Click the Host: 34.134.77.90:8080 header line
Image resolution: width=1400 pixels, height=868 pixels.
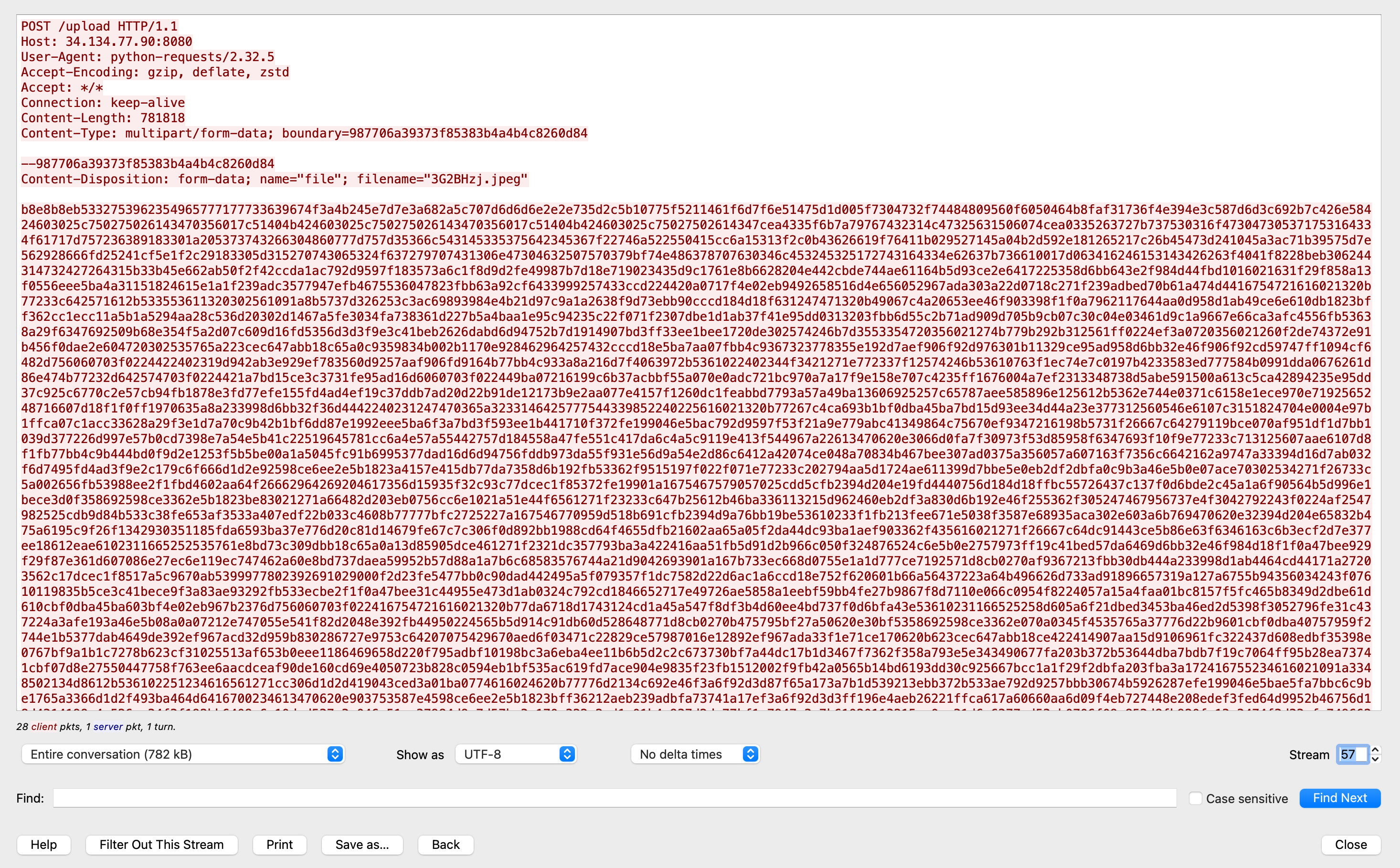[106, 42]
